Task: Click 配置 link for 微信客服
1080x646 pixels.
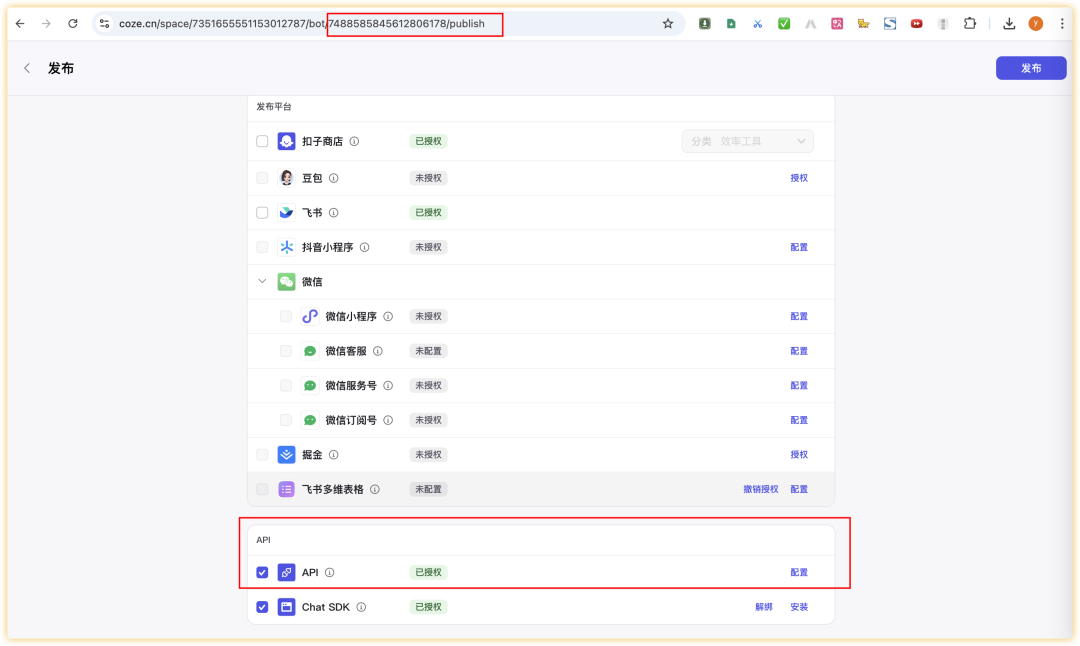Action: click(799, 351)
